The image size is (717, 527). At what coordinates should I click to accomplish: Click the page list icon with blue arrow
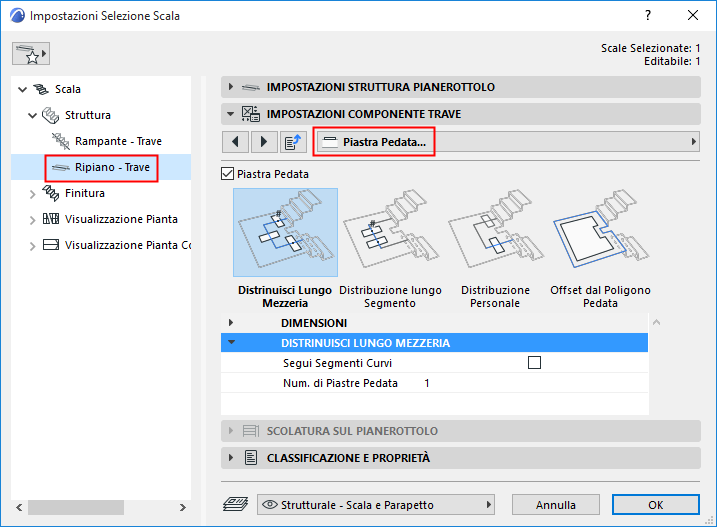(x=293, y=142)
